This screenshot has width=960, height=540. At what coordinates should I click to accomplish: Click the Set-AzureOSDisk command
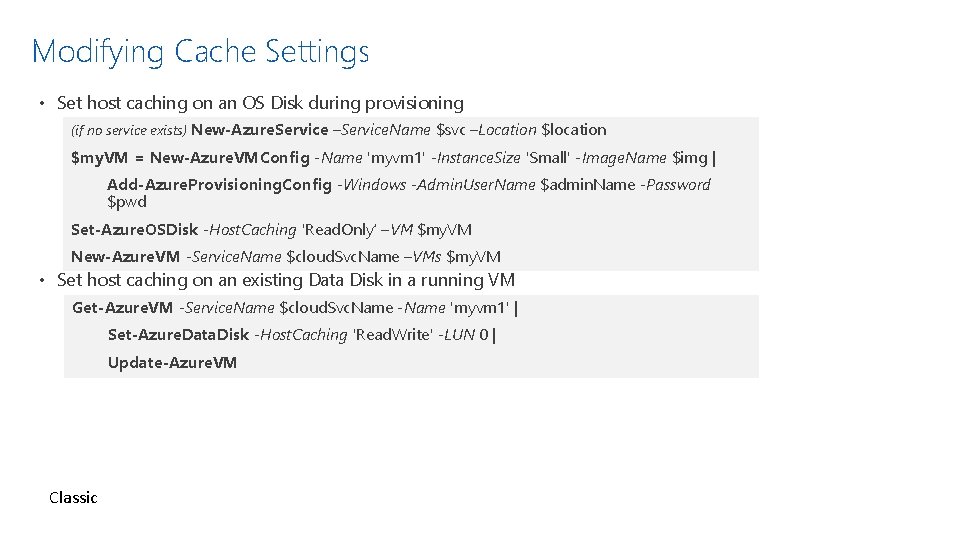(x=135, y=230)
